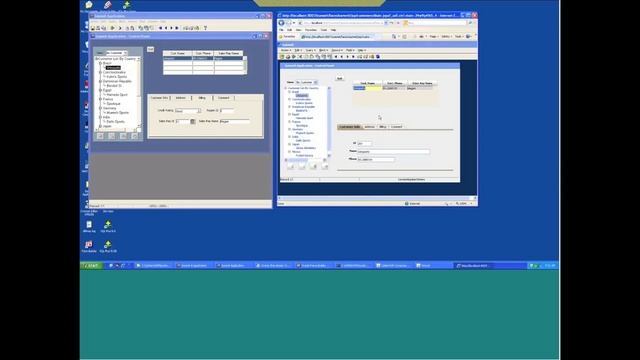
Task: Click the Exit button in the browser form
Action: click(339, 78)
